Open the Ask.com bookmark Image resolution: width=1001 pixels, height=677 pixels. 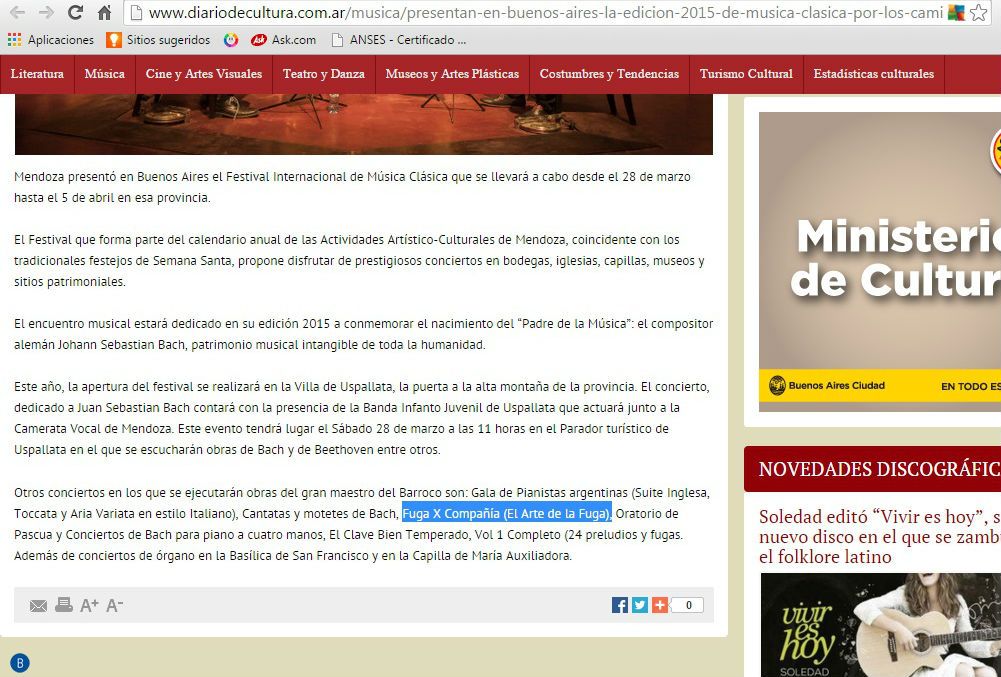pyautogui.click(x=283, y=40)
